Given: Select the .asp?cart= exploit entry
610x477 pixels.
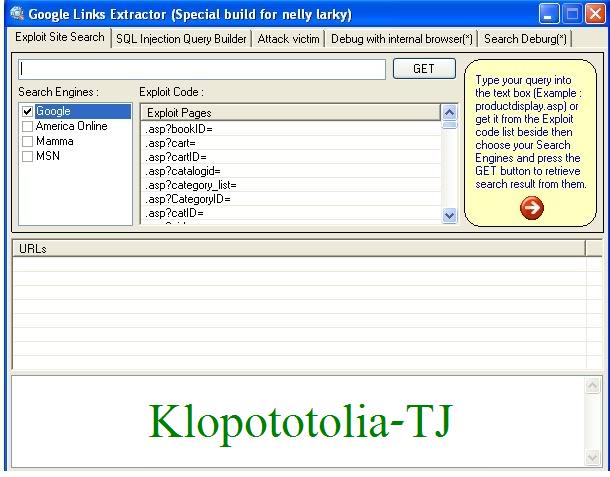Looking at the screenshot, I should 291,143.
